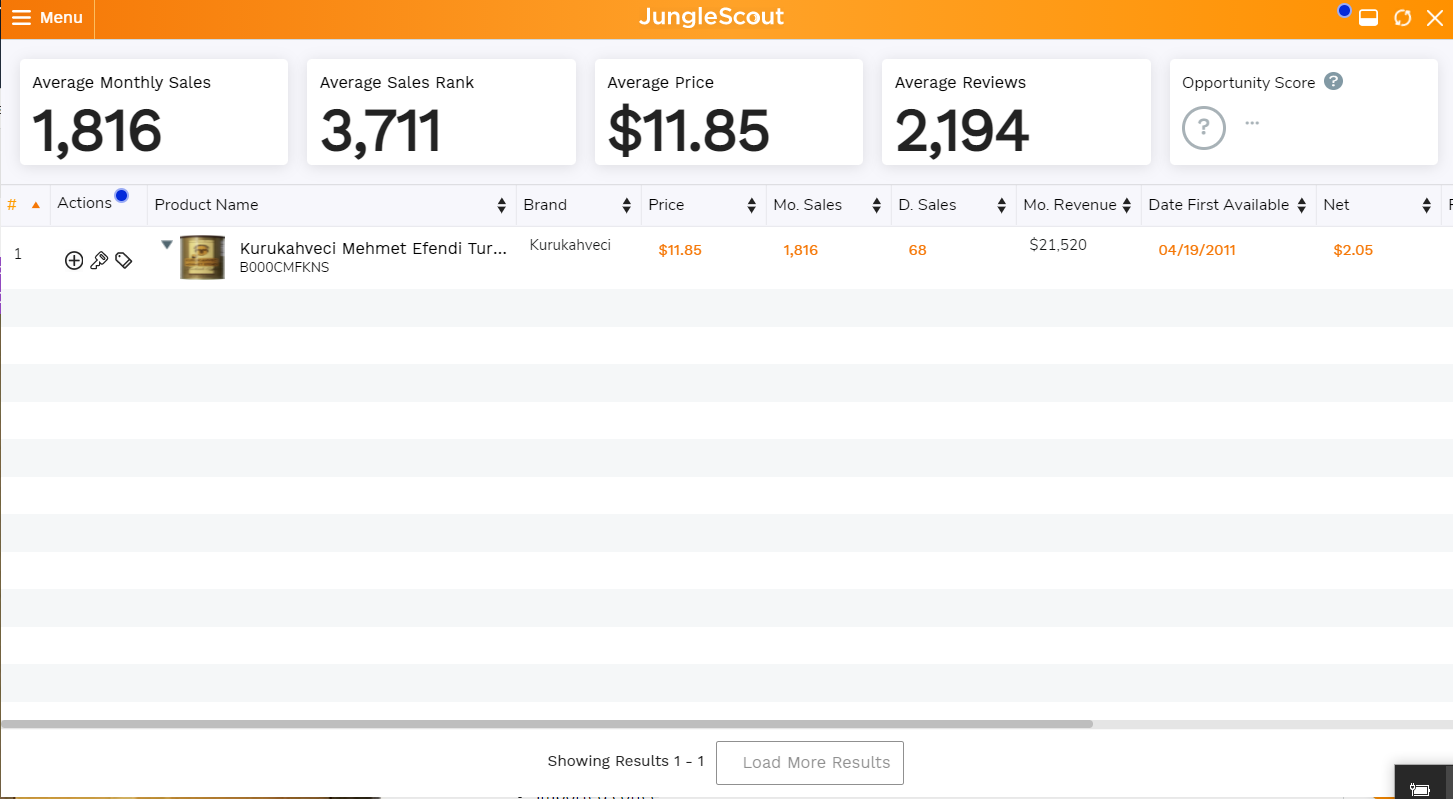Click the dock window icon in header

(x=1369, y=18)
